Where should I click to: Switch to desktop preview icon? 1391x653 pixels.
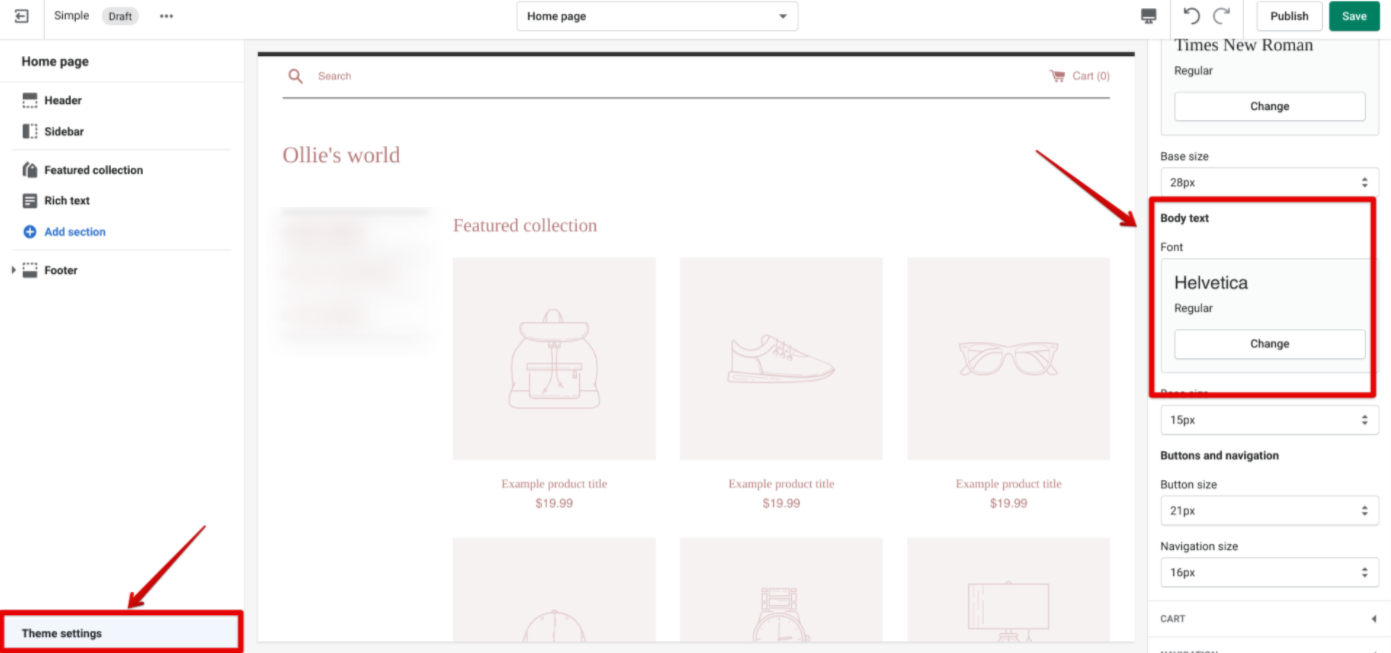[1149, 16]
